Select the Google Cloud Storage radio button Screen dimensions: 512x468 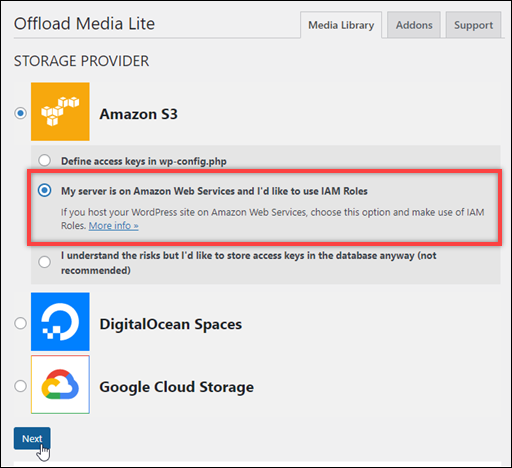(x=20, y=386)
